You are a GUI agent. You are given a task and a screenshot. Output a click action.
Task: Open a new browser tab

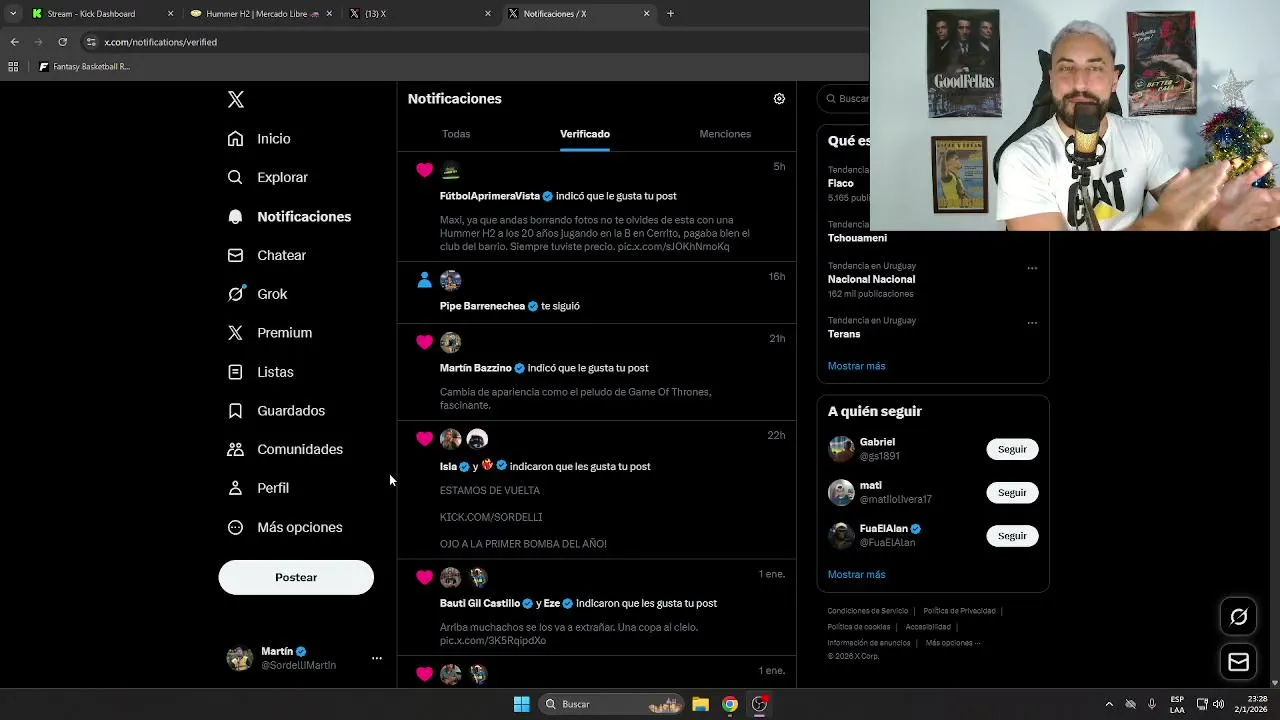(x=670, y=14)
